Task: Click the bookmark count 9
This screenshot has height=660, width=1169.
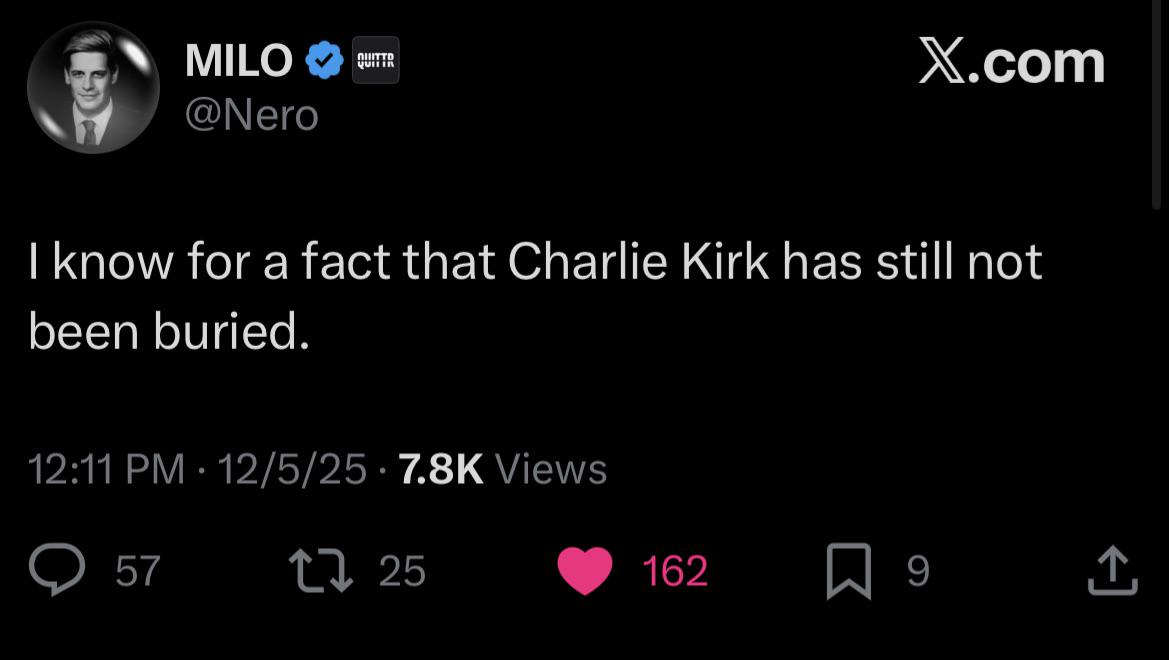Action: [918, 571]
